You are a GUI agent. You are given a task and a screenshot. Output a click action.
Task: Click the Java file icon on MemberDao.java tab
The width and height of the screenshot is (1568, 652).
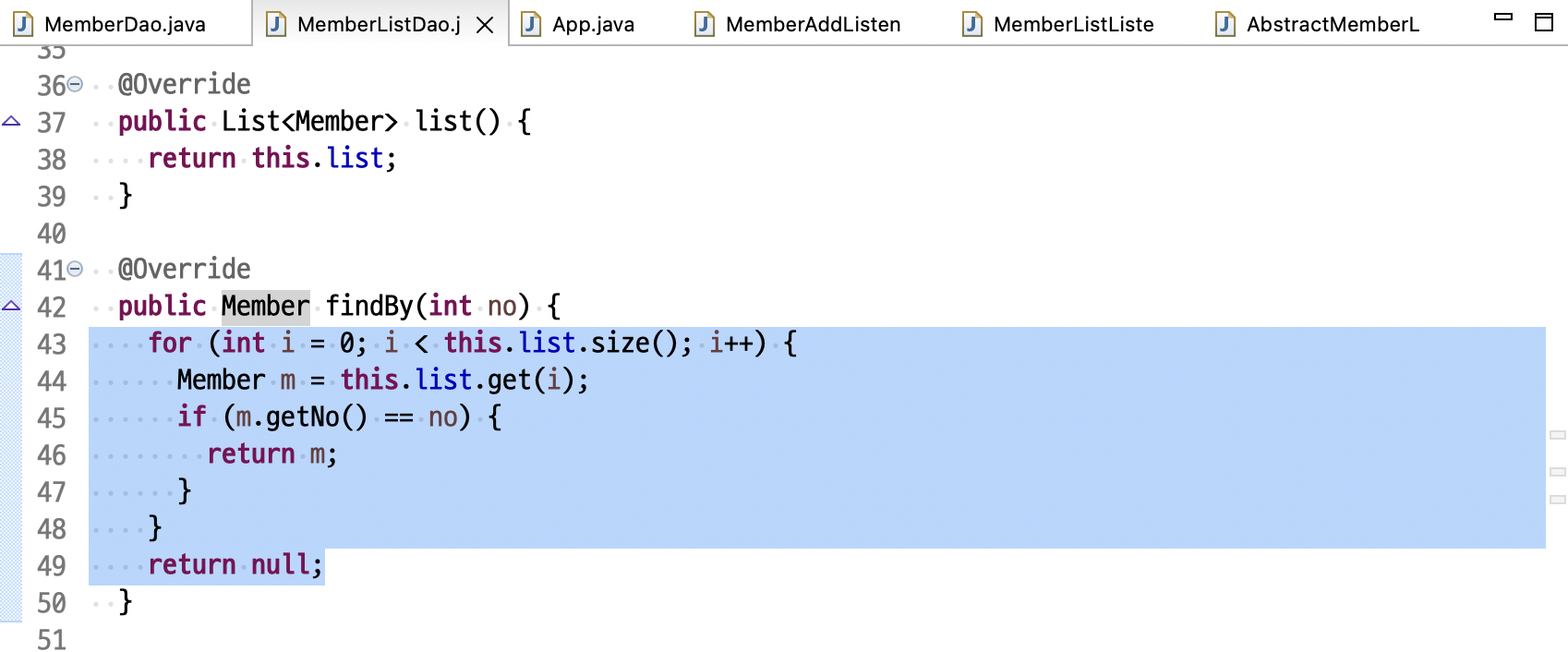(x=23, y=24)
